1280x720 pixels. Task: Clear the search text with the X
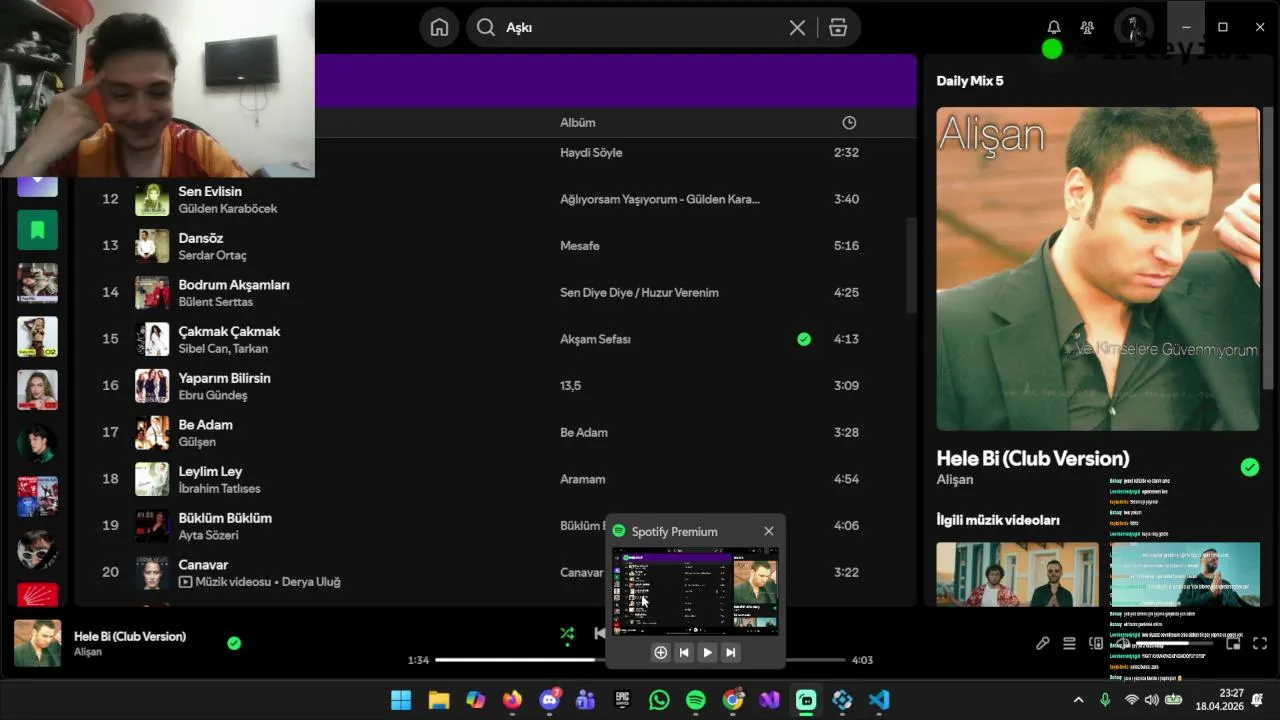point(797,28)
